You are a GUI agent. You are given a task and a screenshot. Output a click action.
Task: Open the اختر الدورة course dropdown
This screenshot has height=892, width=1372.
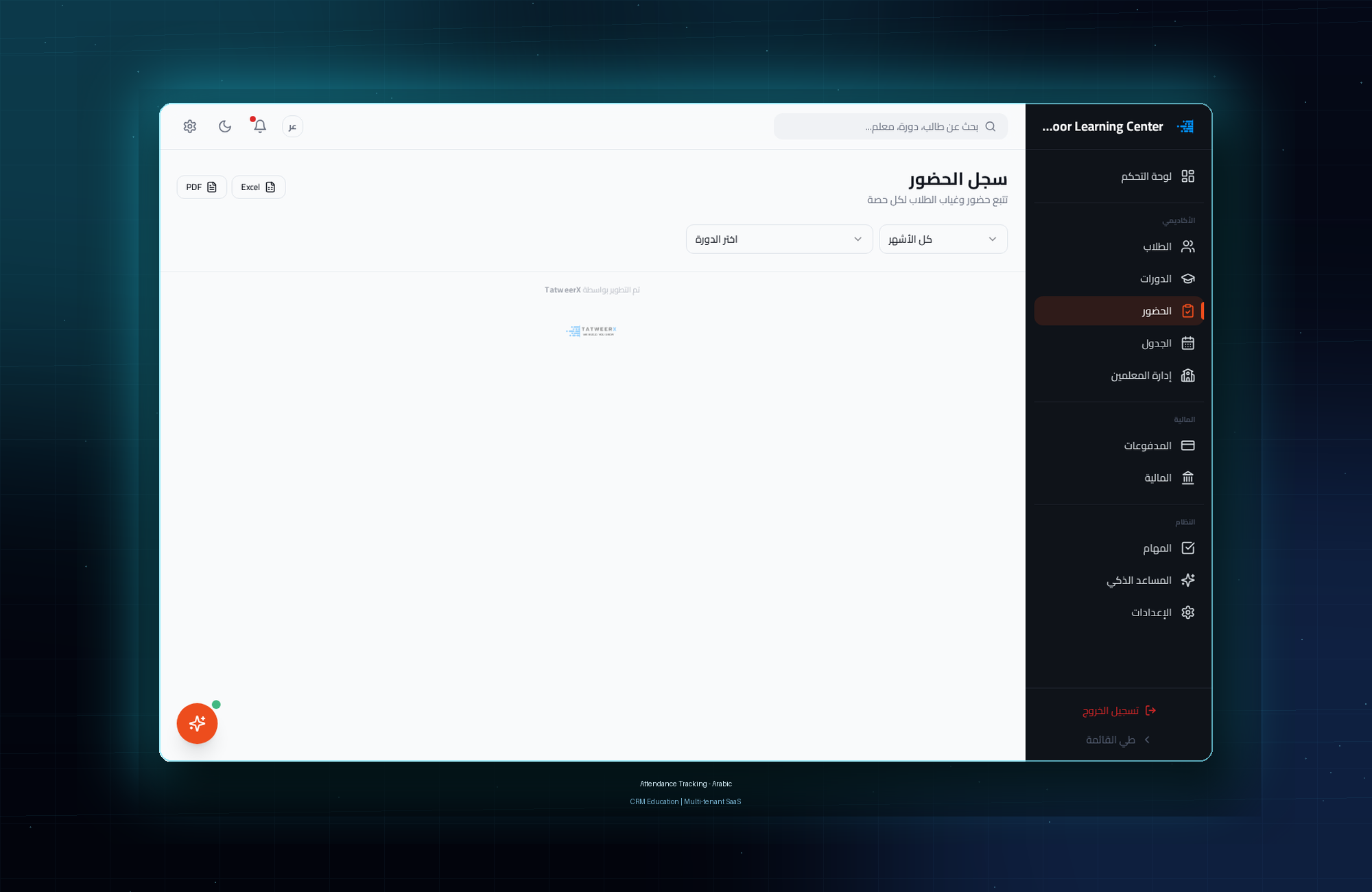click(779, 239)
